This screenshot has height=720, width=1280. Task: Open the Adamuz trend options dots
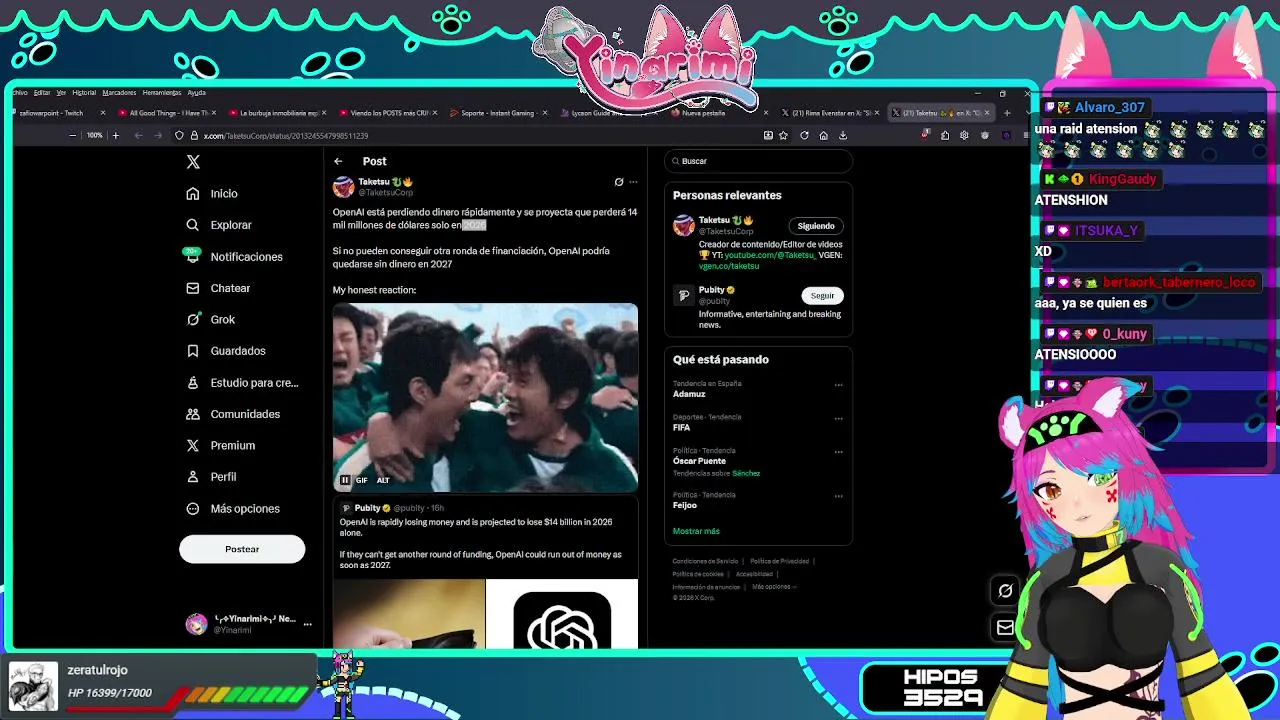point(838,385)
